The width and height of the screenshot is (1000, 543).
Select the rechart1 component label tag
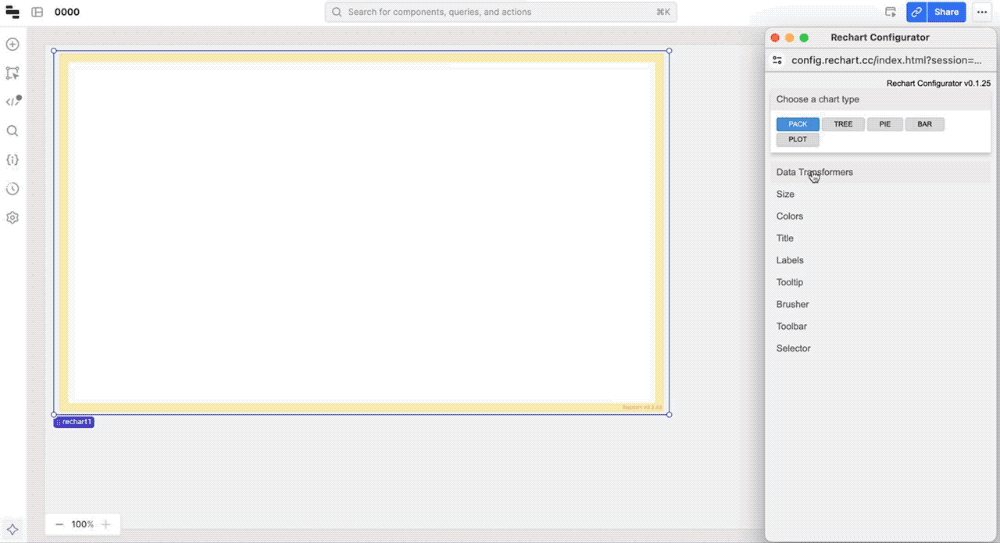click(74, 422)
